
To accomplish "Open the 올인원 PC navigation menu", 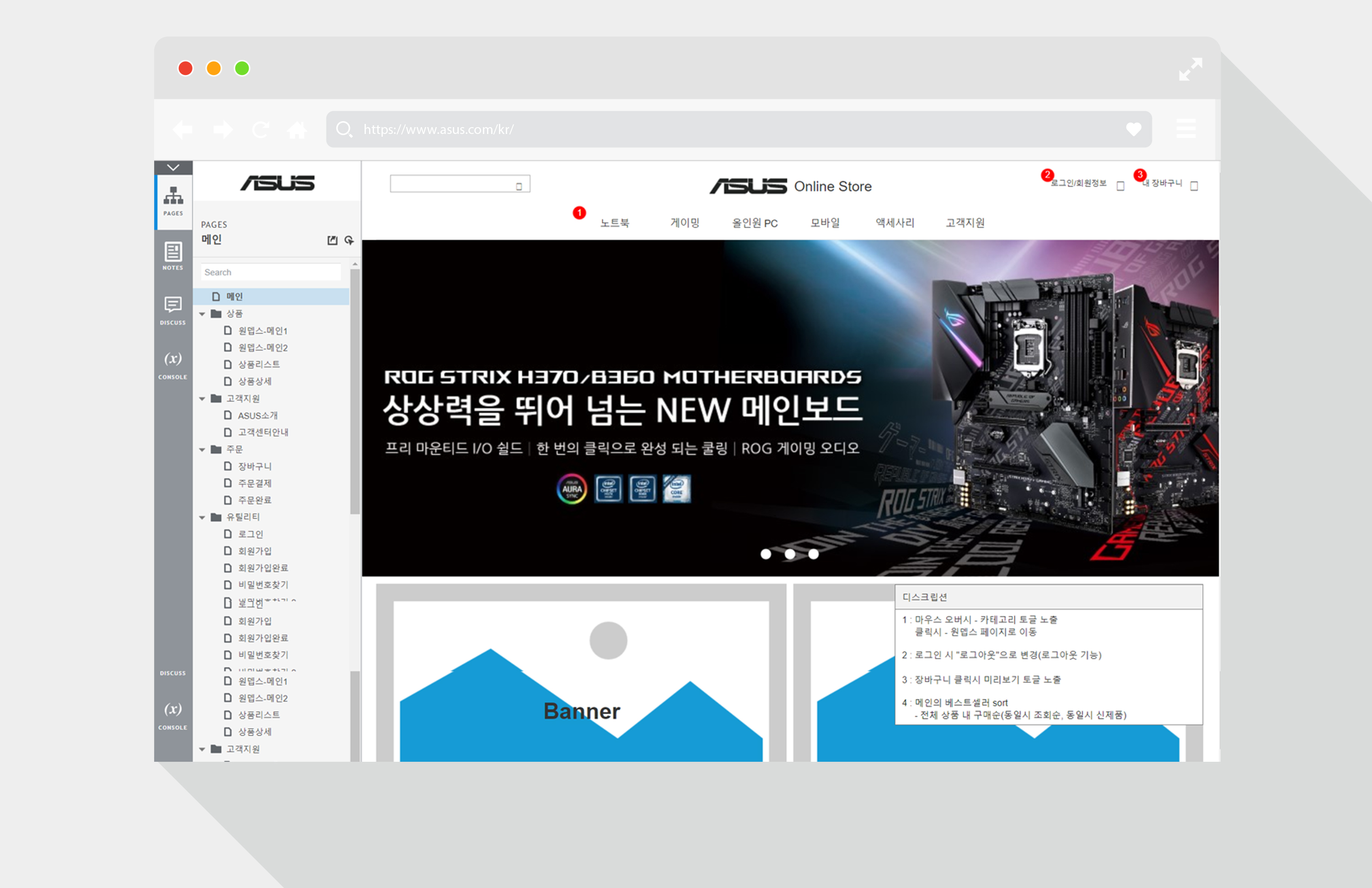I will click(x=755, y=223).
